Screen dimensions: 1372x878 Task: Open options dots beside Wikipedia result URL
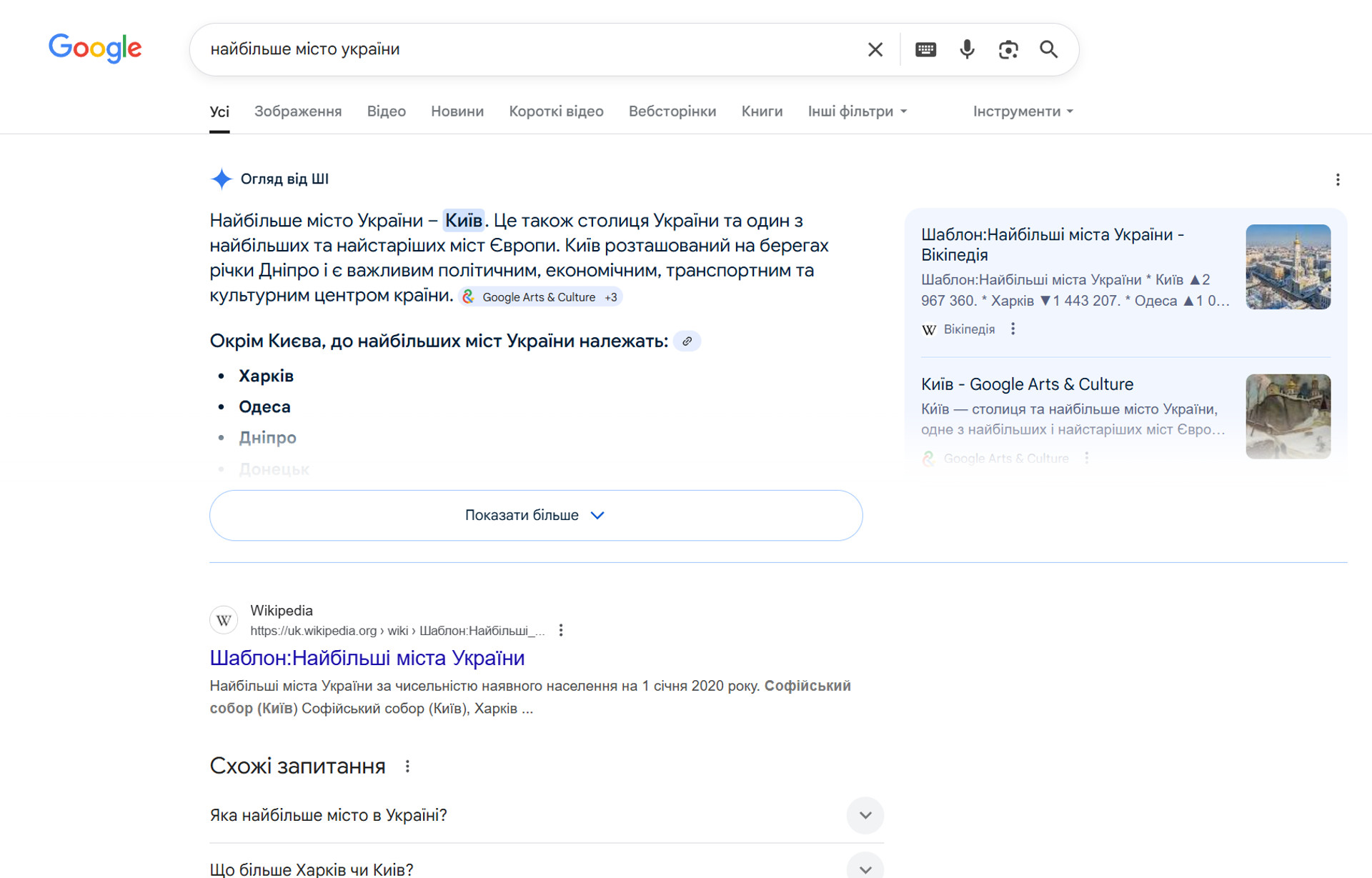561,630
